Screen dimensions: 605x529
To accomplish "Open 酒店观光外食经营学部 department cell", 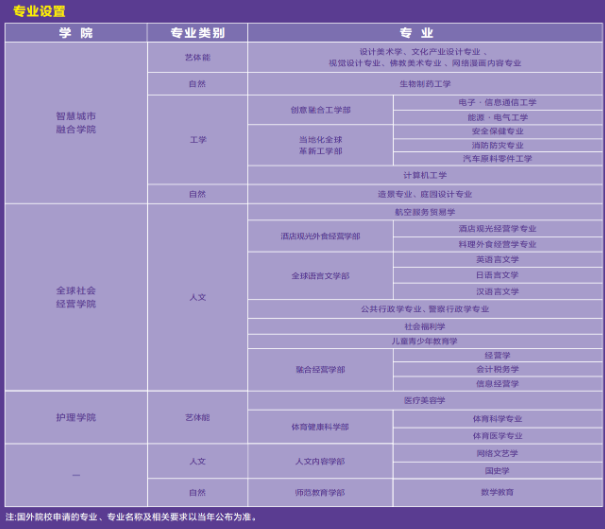I will click(320, 236).
